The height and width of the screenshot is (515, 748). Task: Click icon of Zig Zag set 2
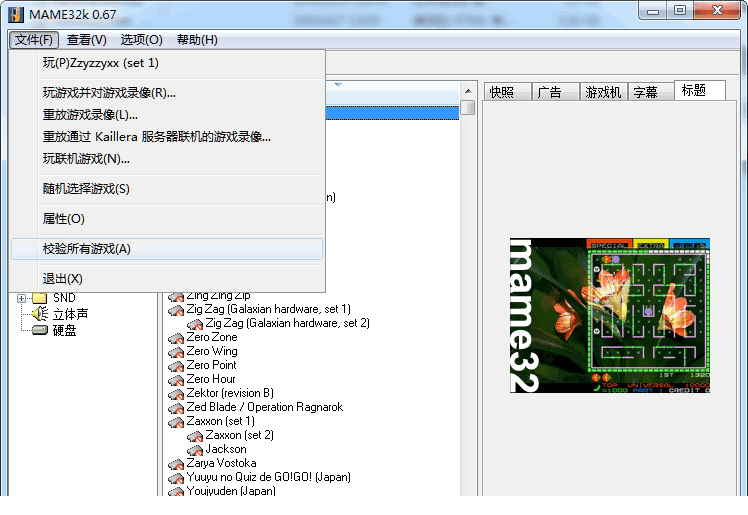[x=195, y=325]
